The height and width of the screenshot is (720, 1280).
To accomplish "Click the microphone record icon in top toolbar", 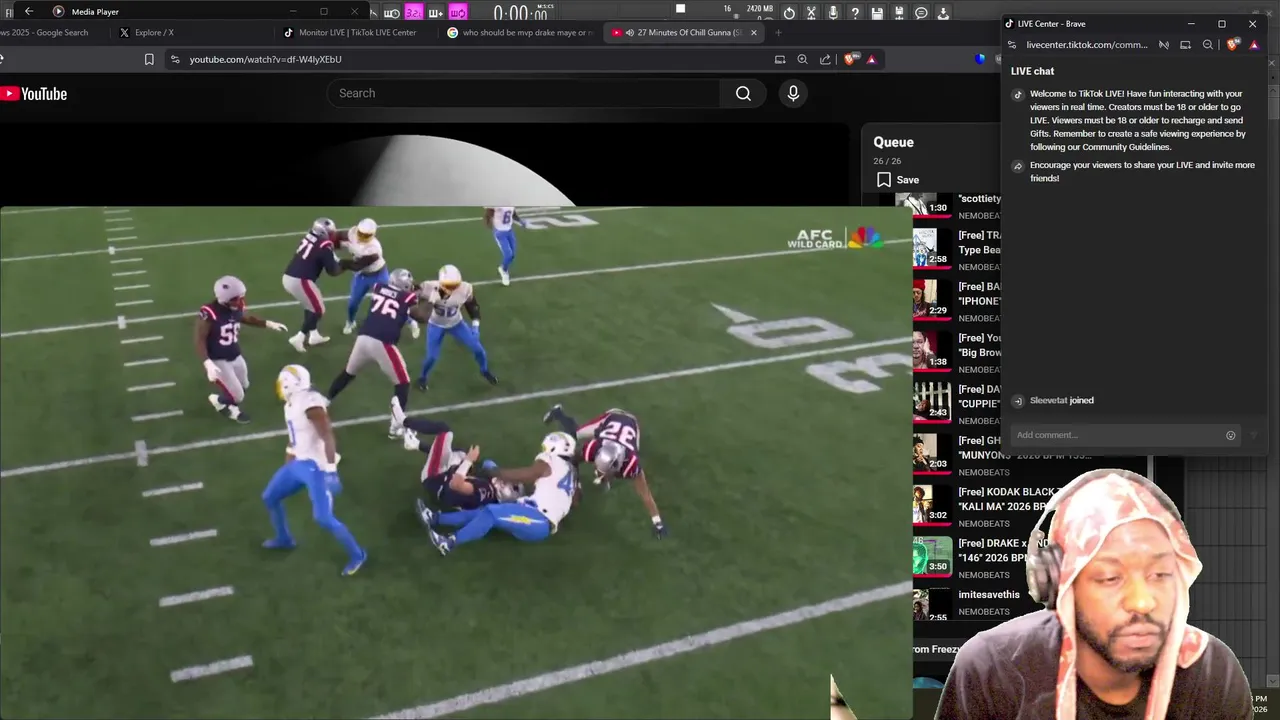I will pos(833,13).
